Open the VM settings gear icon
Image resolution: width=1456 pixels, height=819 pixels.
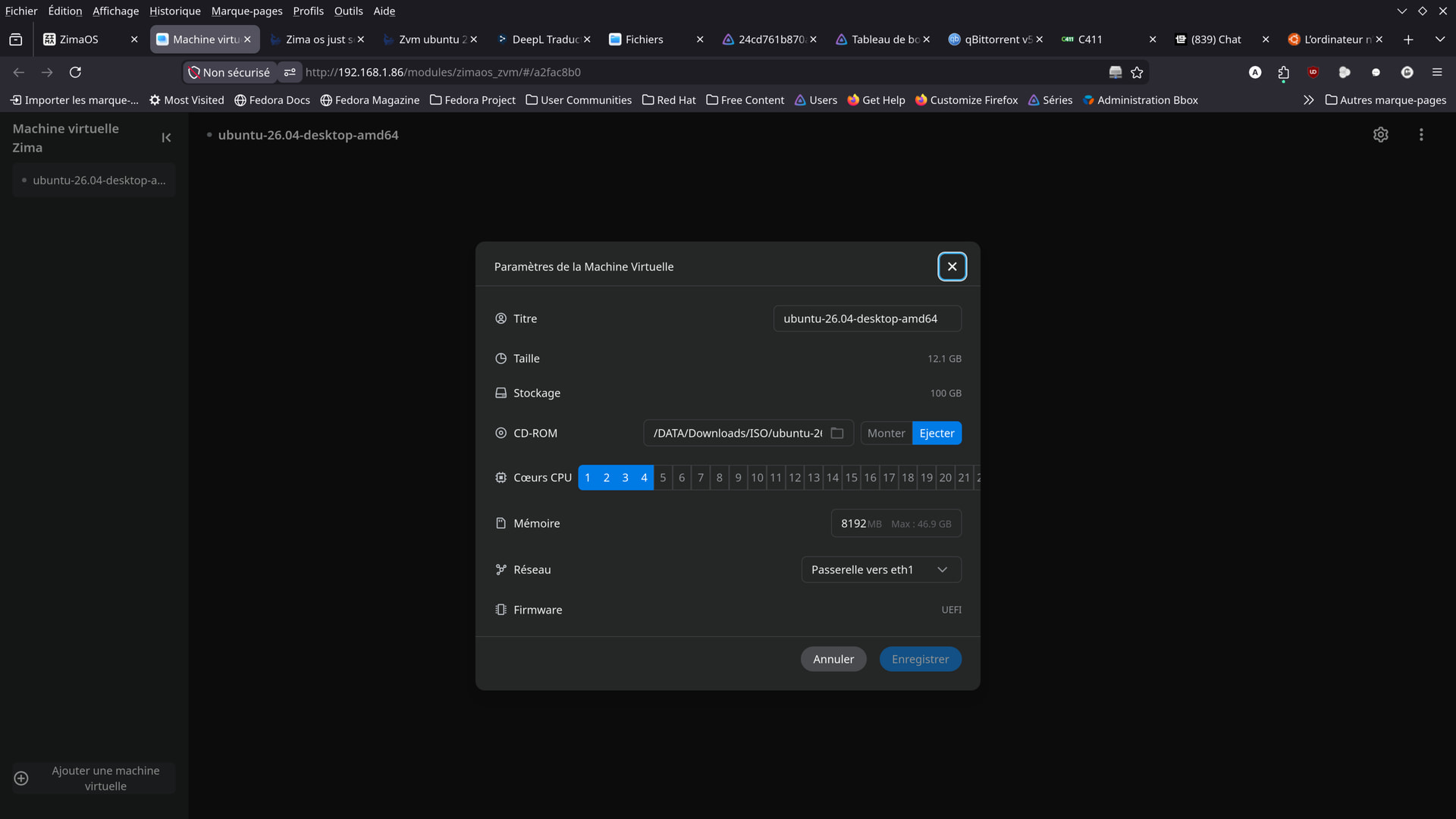[1381, 134]
